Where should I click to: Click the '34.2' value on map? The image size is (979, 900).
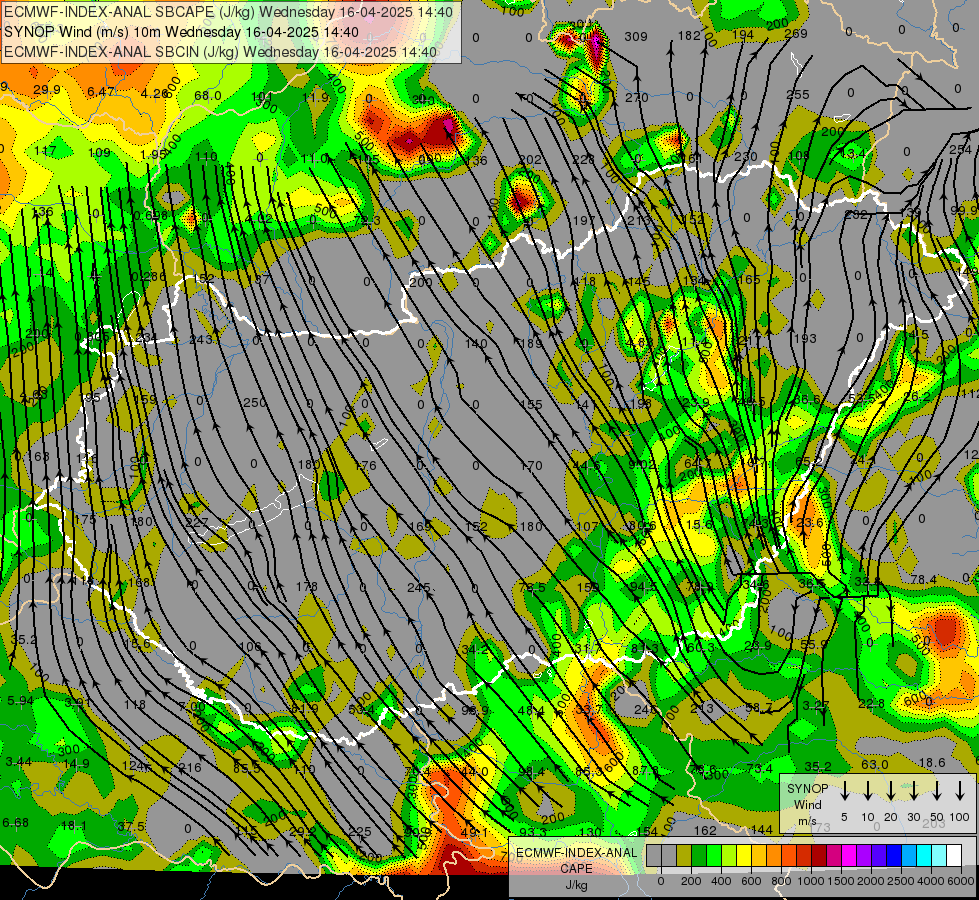click(x=476, y=650)
